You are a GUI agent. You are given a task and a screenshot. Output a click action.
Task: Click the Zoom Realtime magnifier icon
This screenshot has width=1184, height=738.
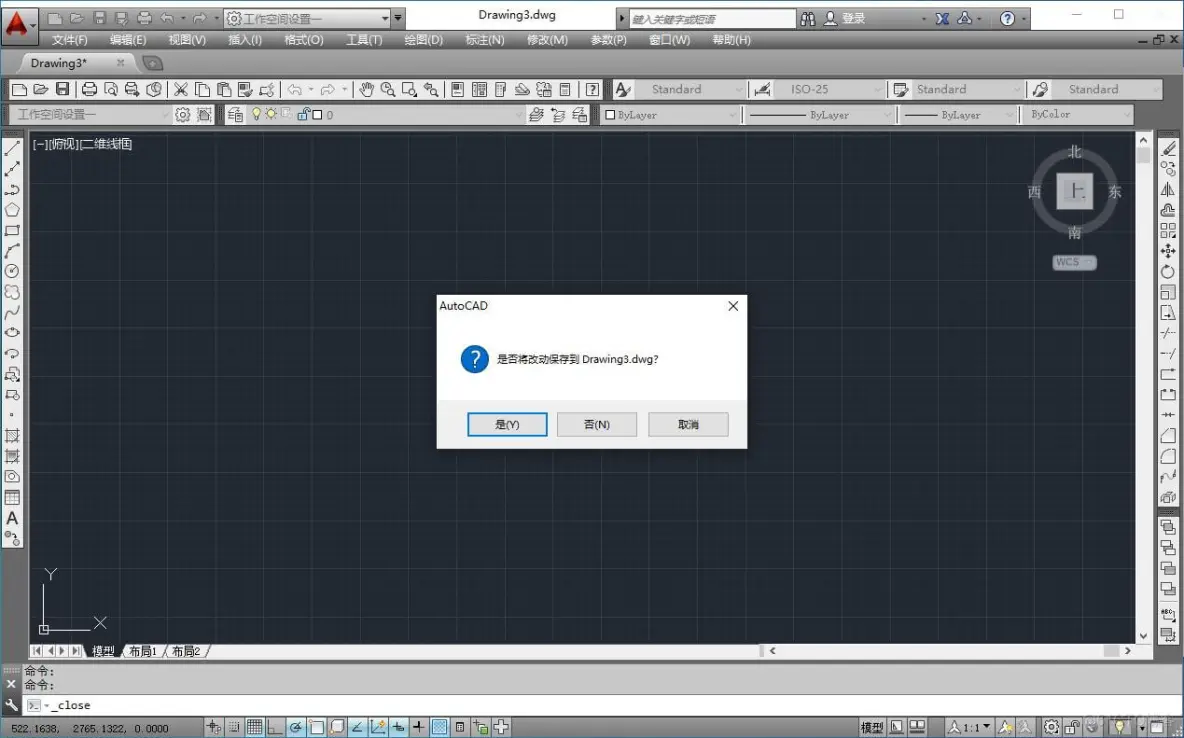click(388, 90)
